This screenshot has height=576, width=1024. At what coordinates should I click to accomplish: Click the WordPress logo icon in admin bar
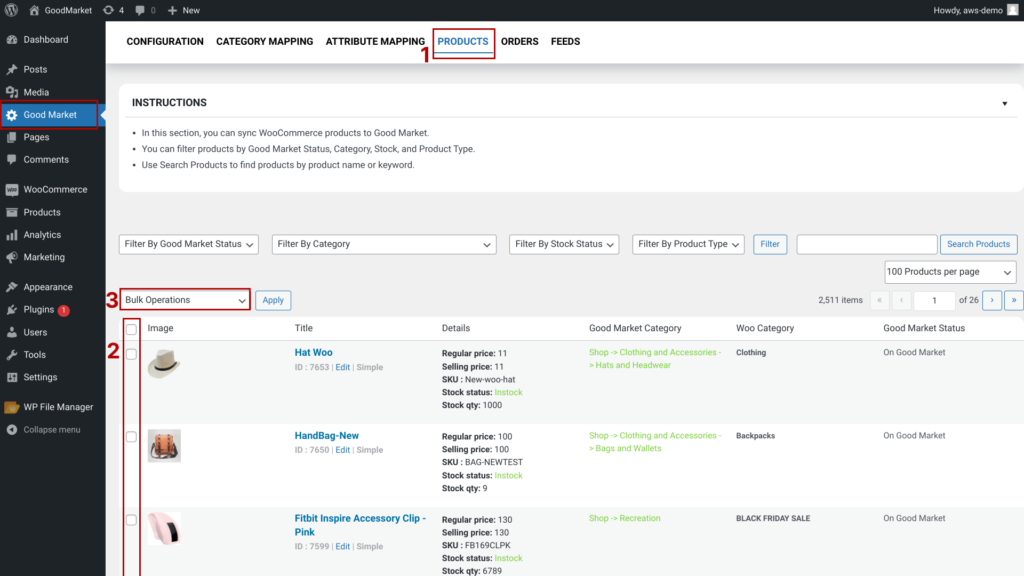12,10
